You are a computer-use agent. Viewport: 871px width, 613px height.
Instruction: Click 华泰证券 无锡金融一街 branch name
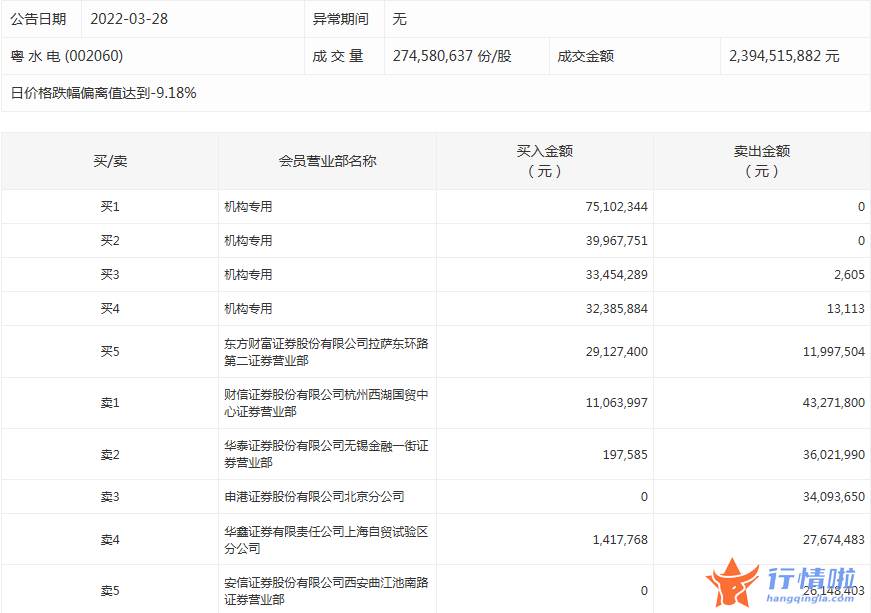click(326, 454)
